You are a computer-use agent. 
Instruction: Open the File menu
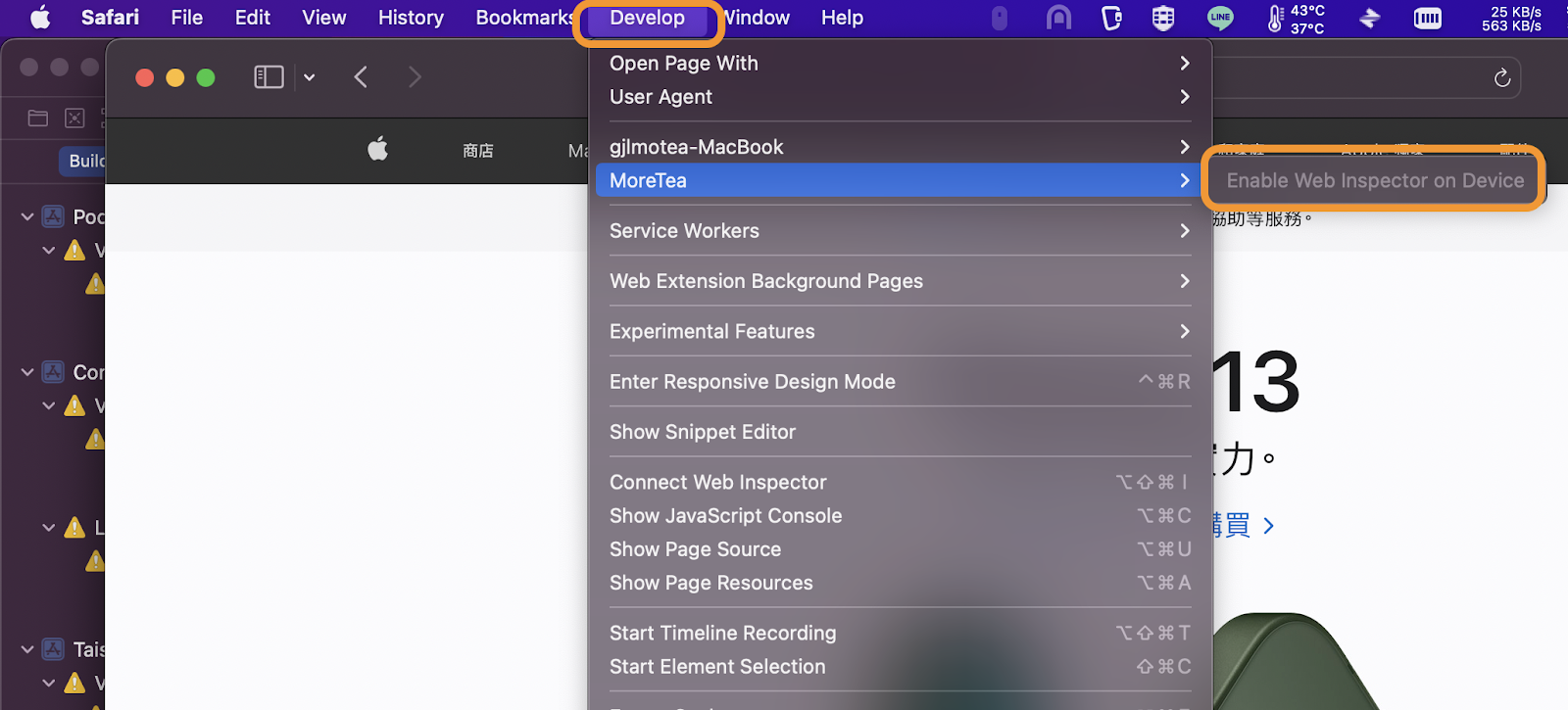[x=186, y=18]
